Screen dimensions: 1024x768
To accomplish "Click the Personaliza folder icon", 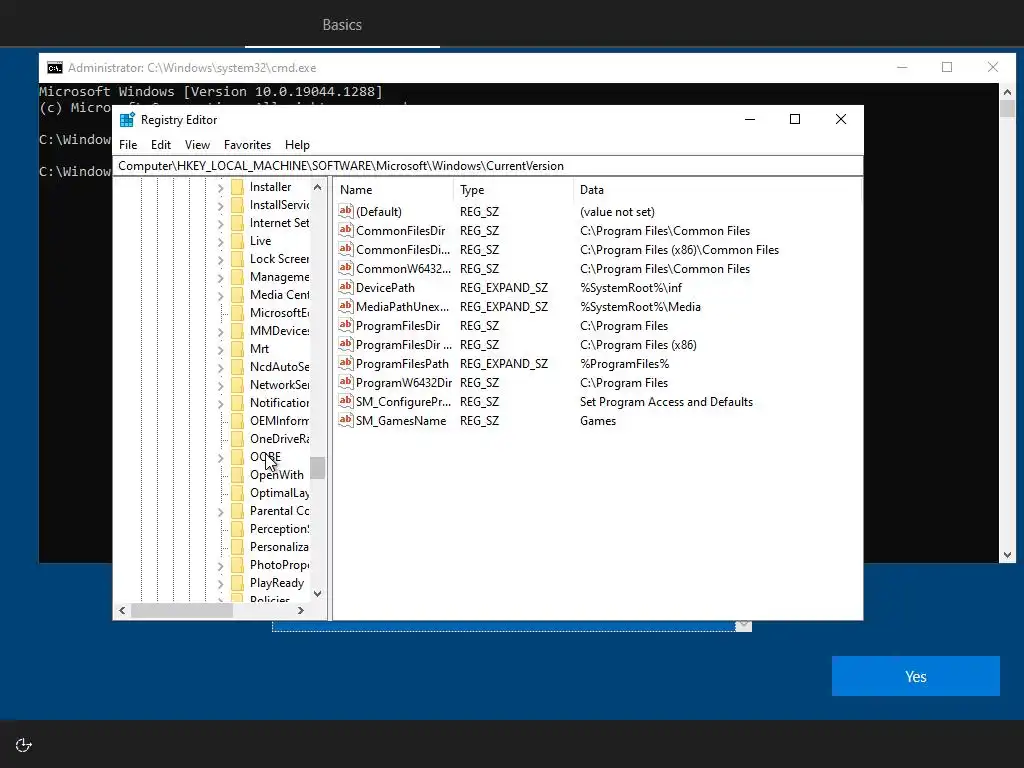I will tap(237, 547).
